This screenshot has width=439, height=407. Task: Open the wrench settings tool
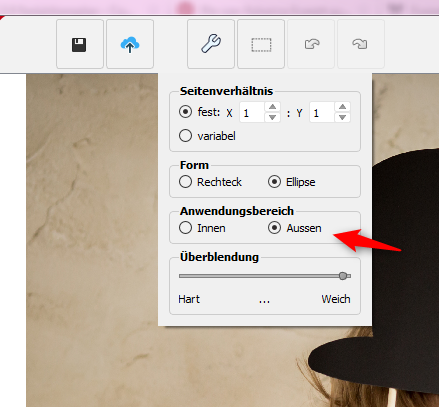coord(211,44)
